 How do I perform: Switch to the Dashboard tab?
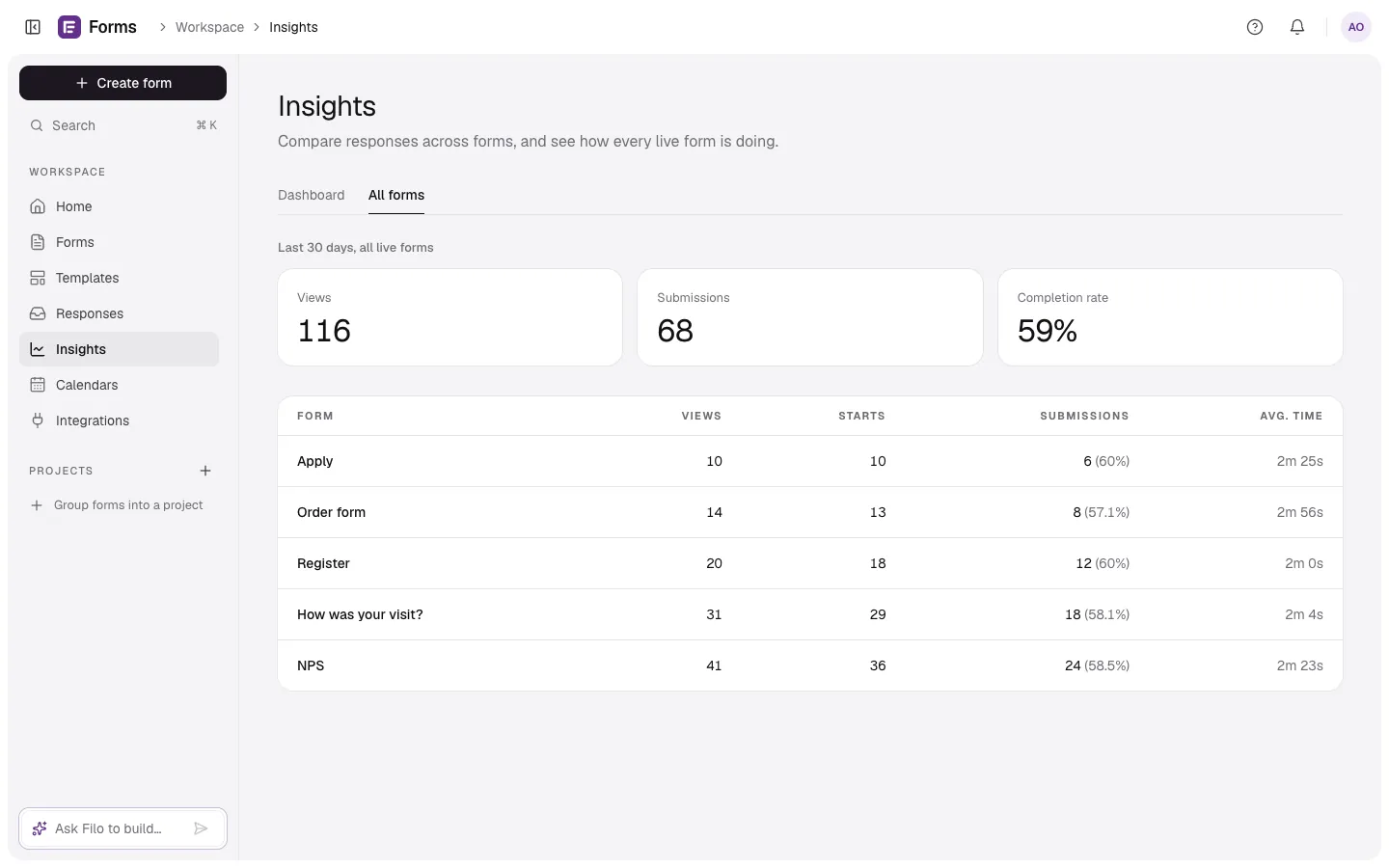[311, 195]
